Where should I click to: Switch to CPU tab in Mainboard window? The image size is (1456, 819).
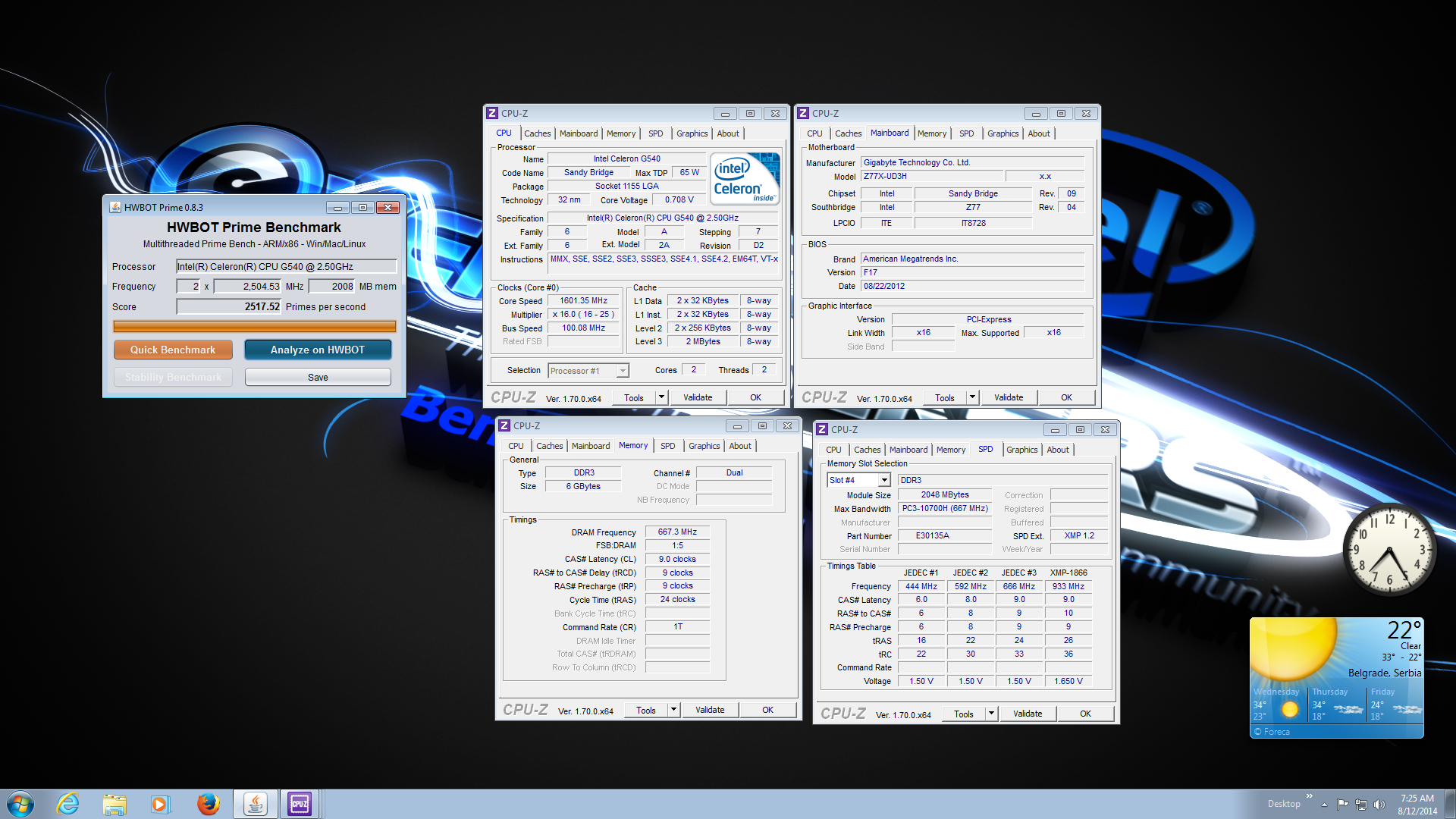point(814,133)
